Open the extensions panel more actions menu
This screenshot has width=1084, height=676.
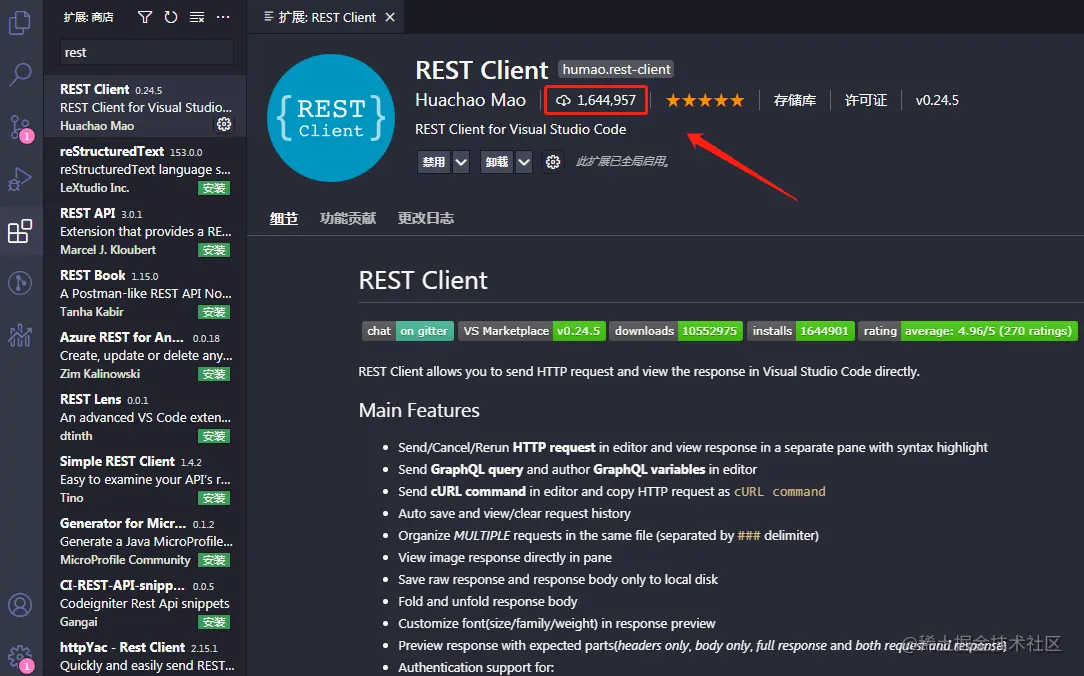[223, 17]
